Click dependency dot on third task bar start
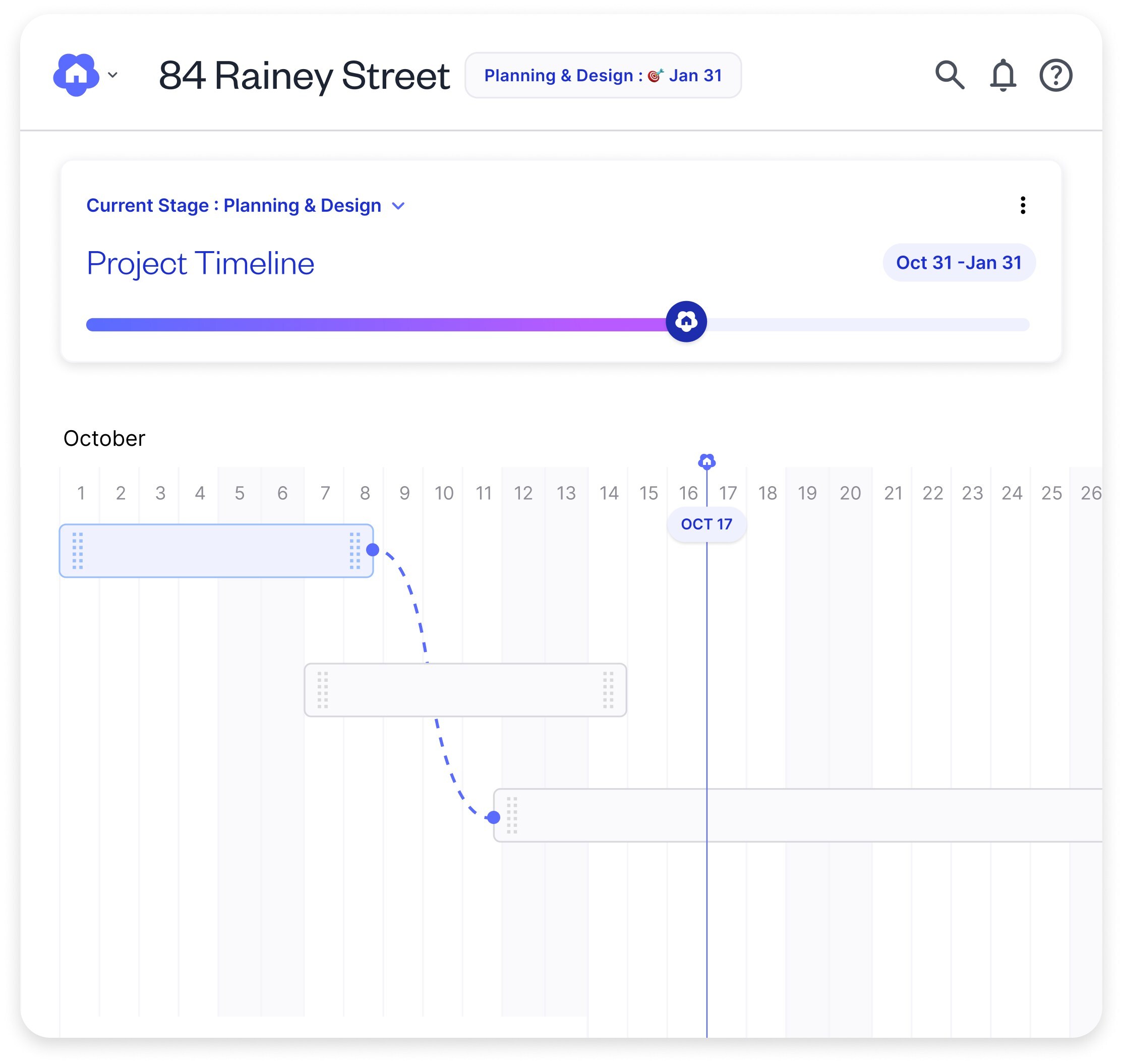The image size is (1122, 1064). (494, 817)
